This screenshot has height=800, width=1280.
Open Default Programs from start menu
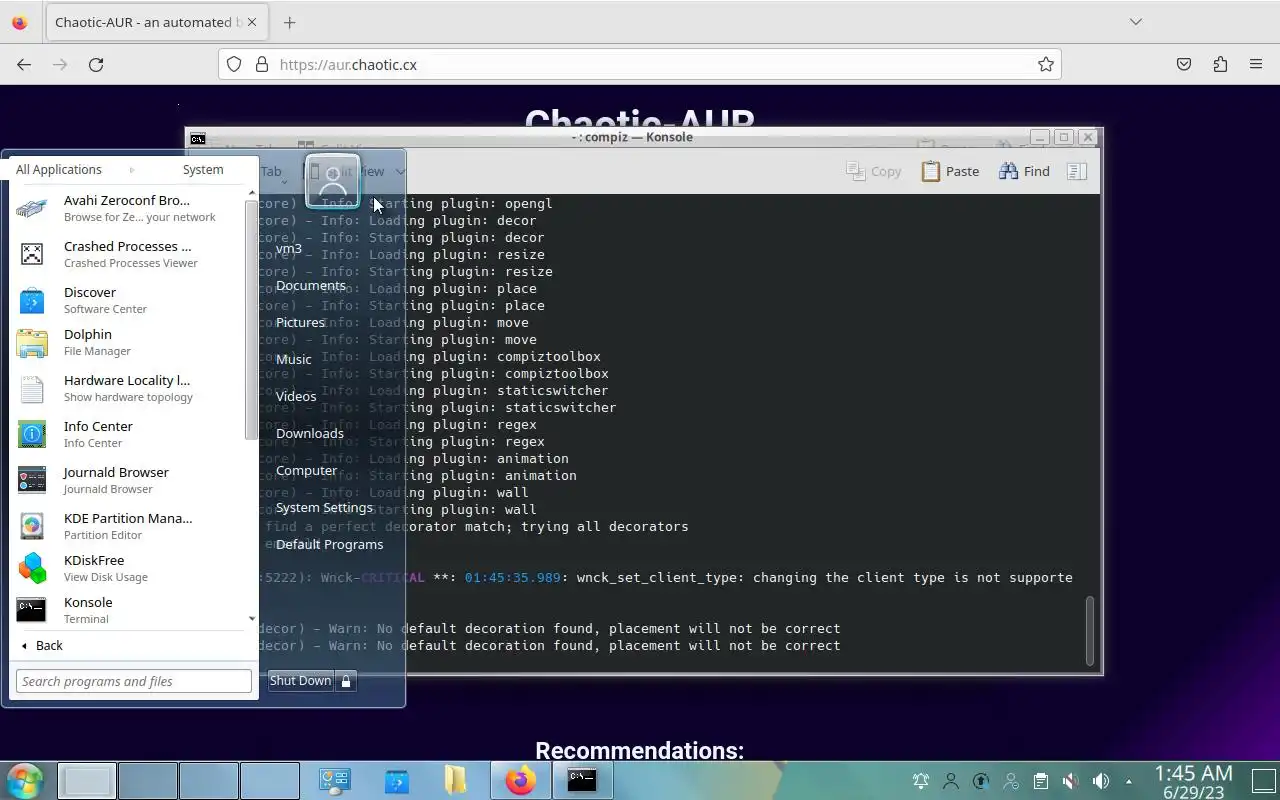329,544
